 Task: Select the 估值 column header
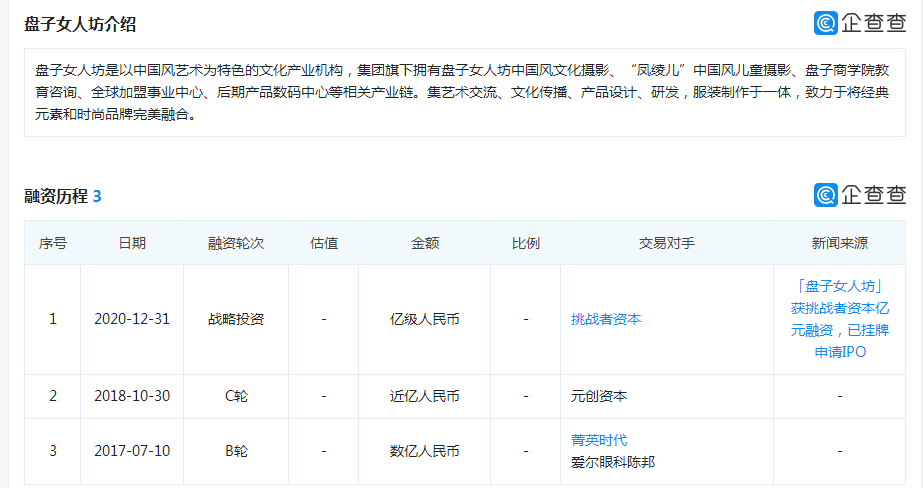coord(324,243)
